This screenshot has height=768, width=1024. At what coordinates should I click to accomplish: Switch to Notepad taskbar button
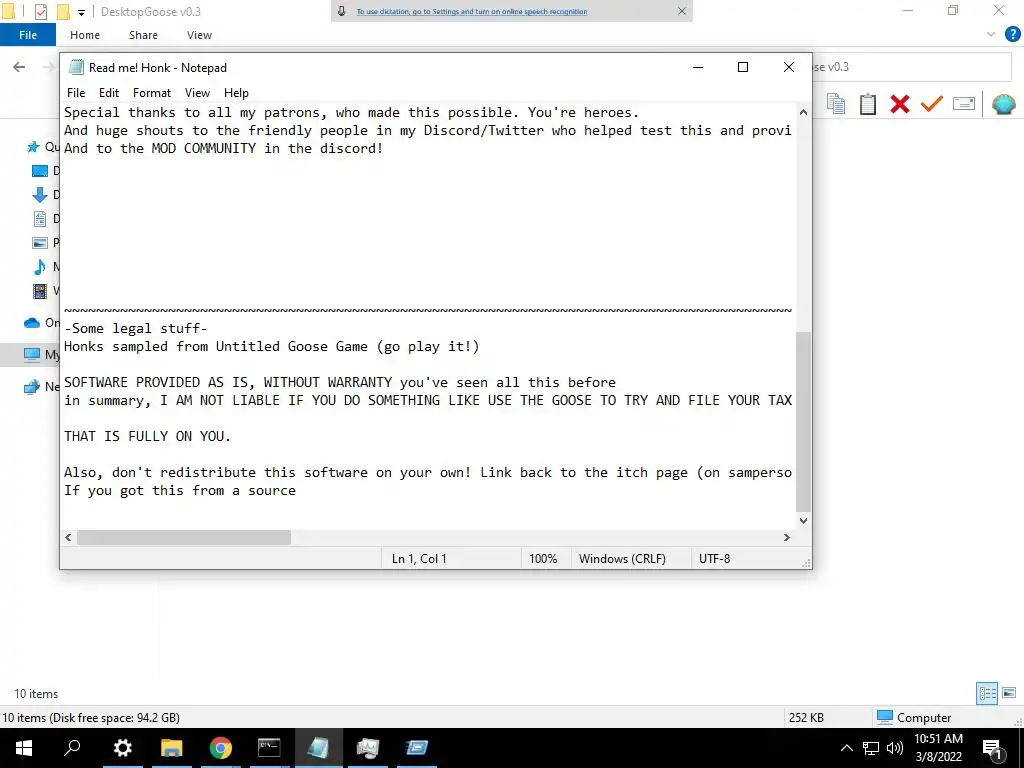[319, 748]
